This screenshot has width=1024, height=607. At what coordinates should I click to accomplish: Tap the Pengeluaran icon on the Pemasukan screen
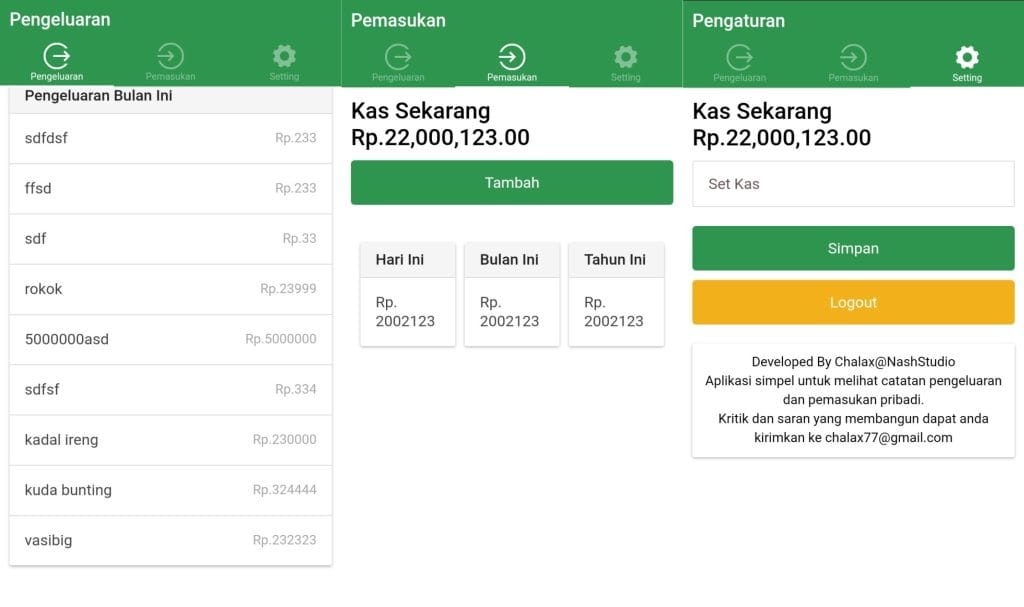[x=398, y=57]
